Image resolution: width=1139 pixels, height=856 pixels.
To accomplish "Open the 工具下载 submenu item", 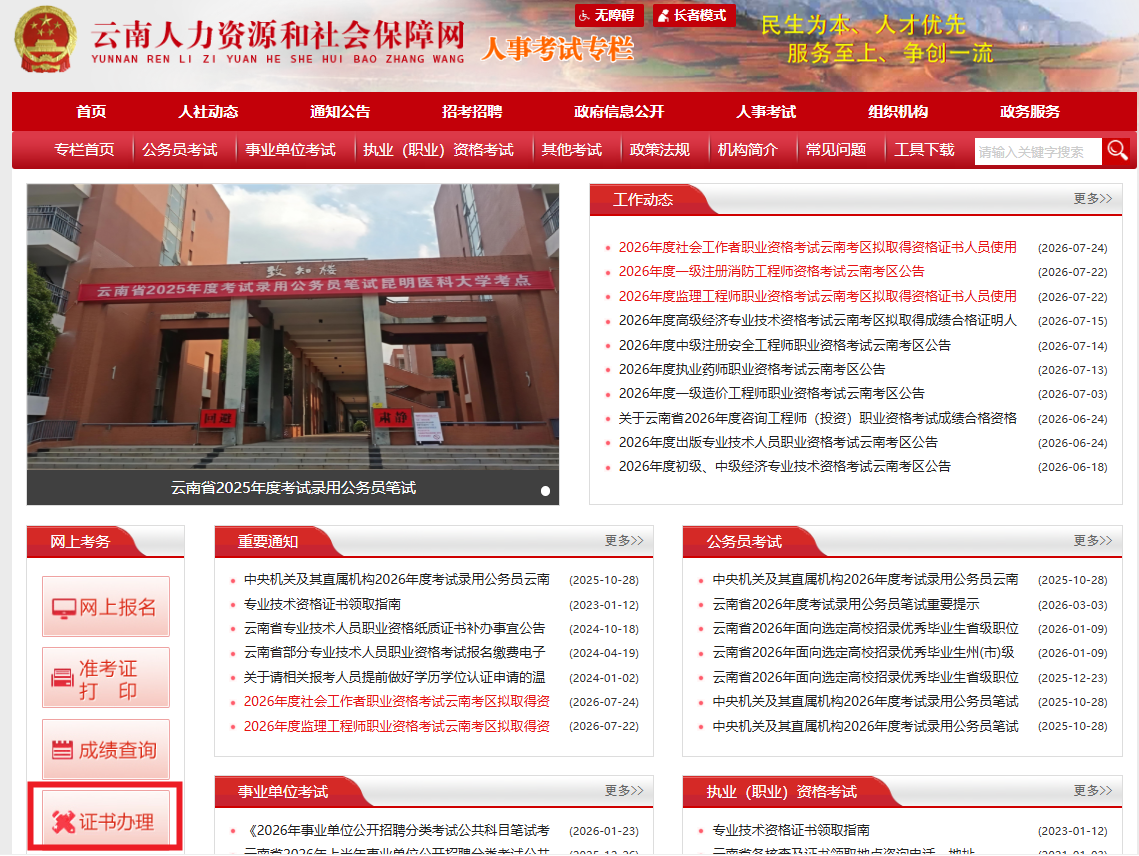I will pos(924,150).
